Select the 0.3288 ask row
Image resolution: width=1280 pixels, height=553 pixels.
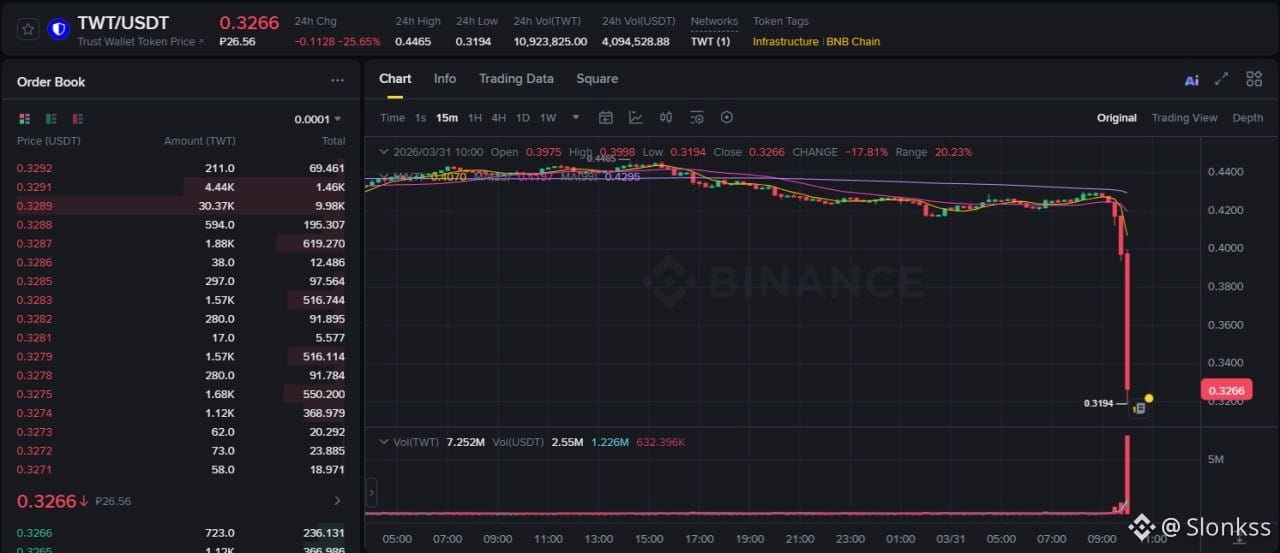[181, 225]
